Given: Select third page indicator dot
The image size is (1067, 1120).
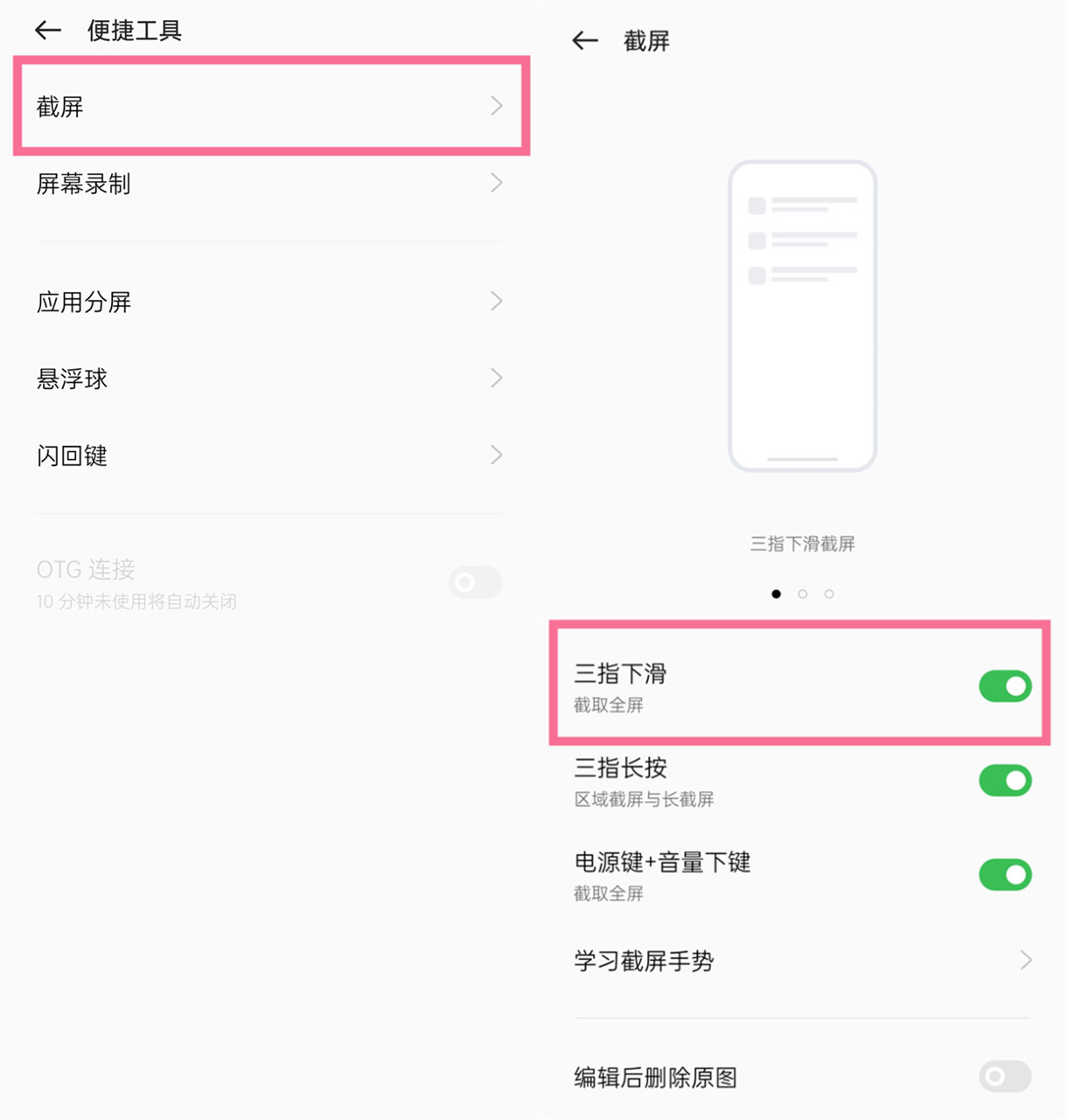Looking at the screenshot, I should coord(829,595).
